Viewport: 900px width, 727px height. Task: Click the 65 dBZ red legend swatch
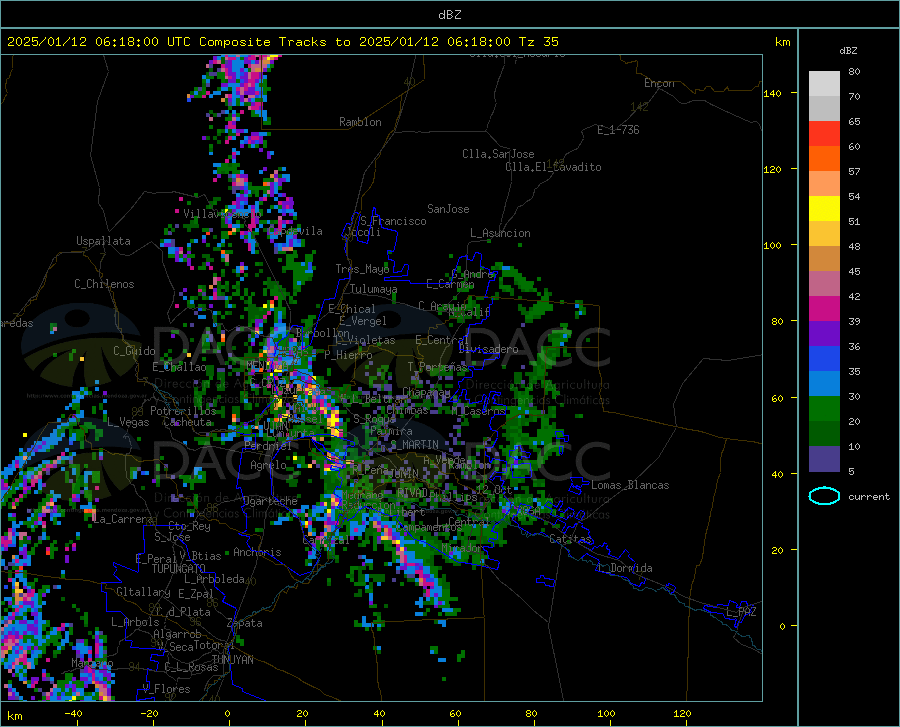[x=824, y=134]
